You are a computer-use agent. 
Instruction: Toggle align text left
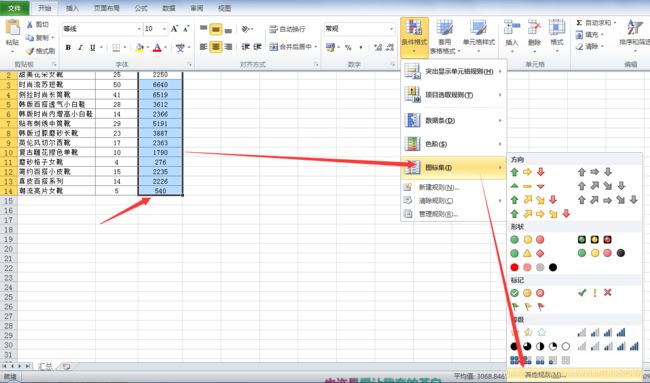(203, 47)
